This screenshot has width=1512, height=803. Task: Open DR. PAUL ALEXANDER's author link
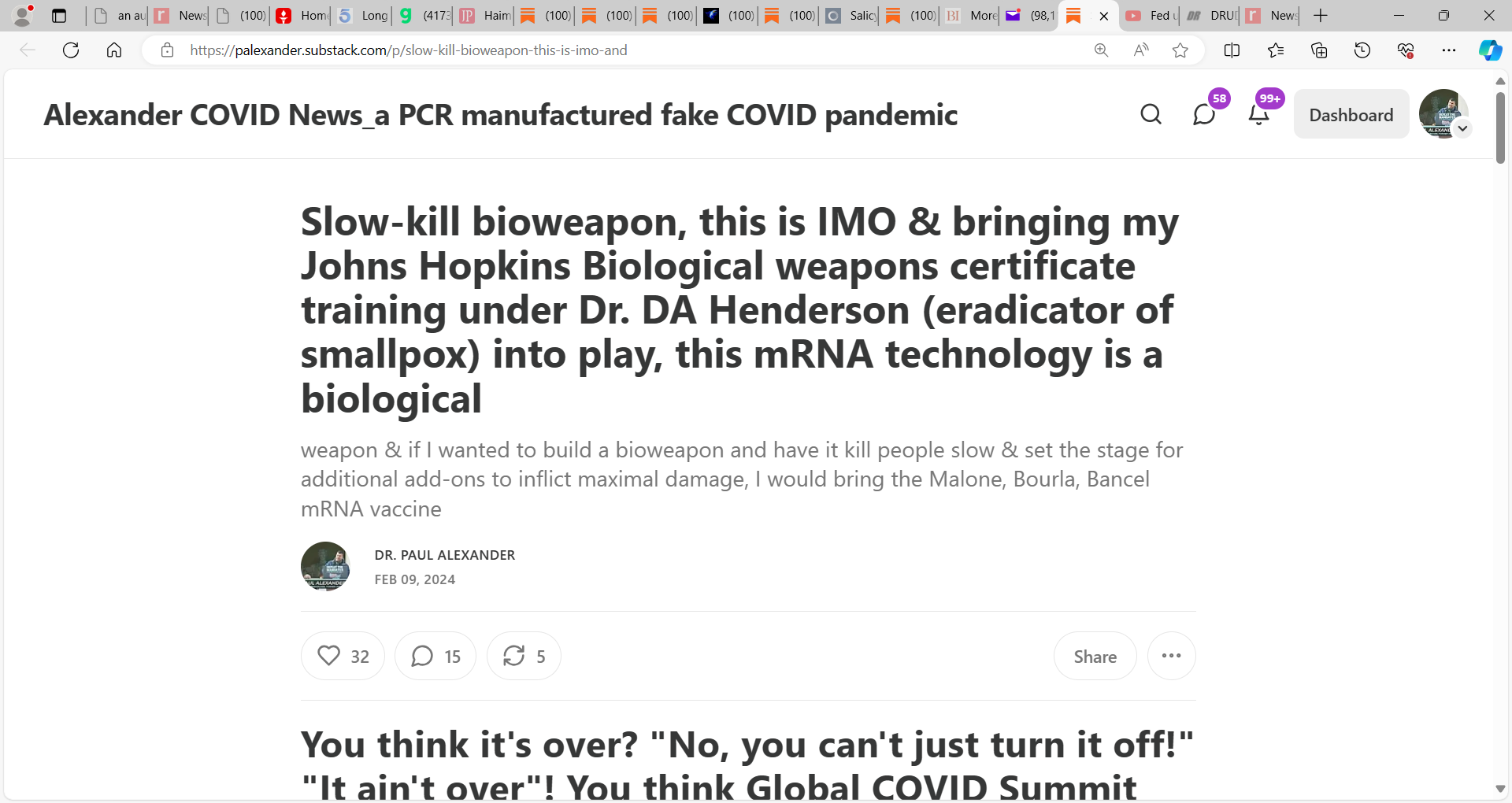coord(443,555)
